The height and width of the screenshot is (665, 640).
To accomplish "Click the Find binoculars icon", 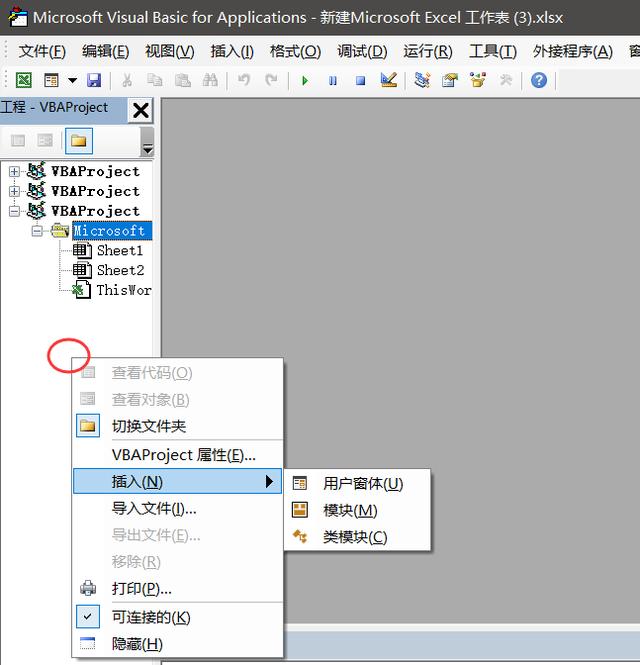I will (x=210, y=80).
